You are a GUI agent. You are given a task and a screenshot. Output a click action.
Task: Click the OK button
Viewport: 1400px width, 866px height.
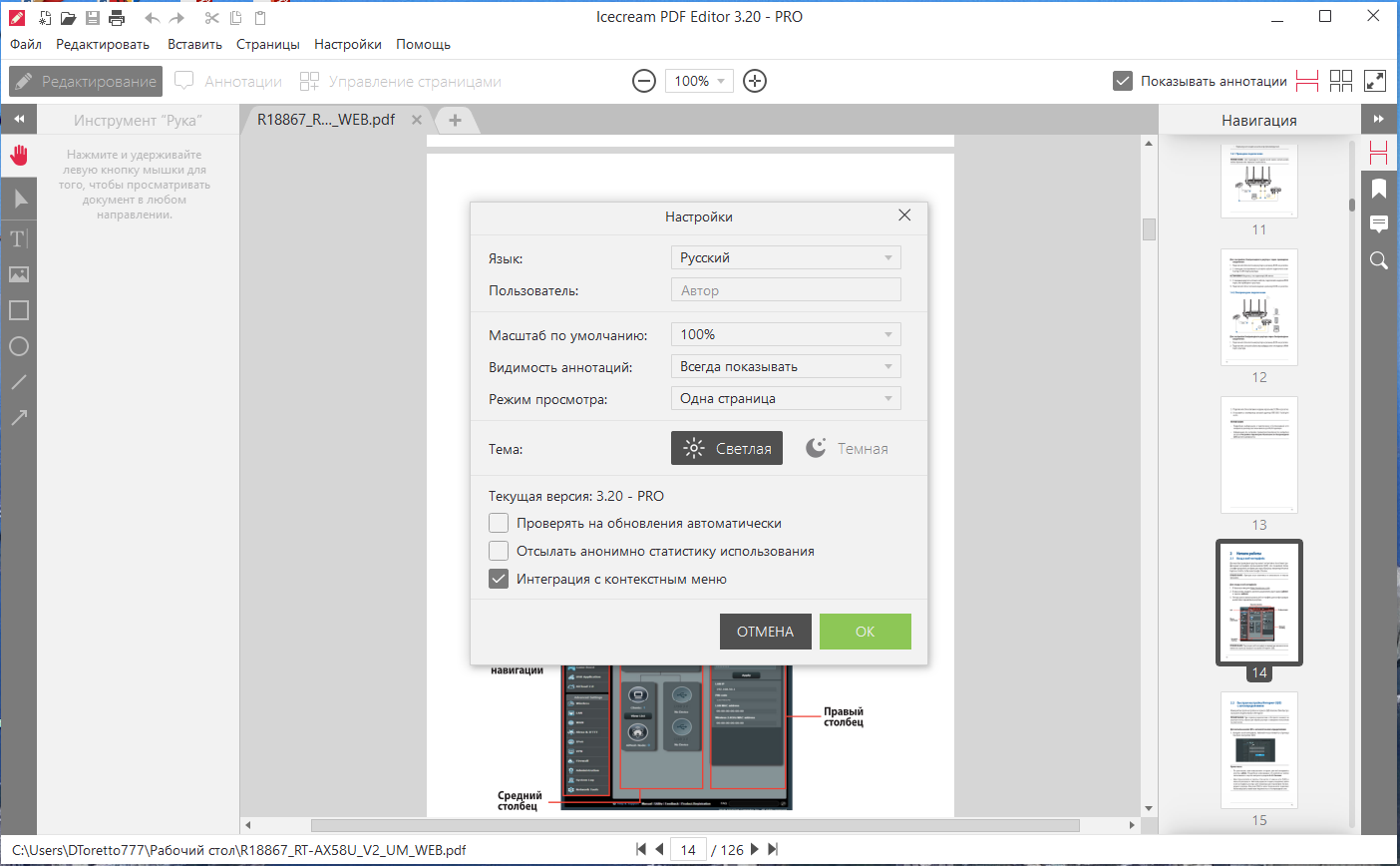pos(866,632)
